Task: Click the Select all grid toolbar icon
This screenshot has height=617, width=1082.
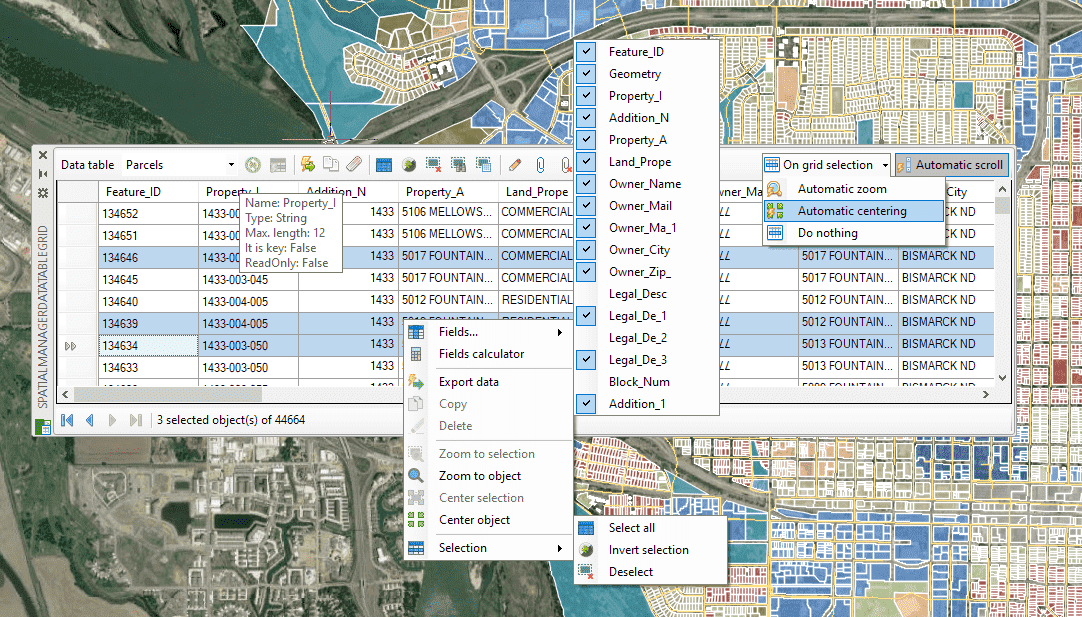Action: point(383,165)
